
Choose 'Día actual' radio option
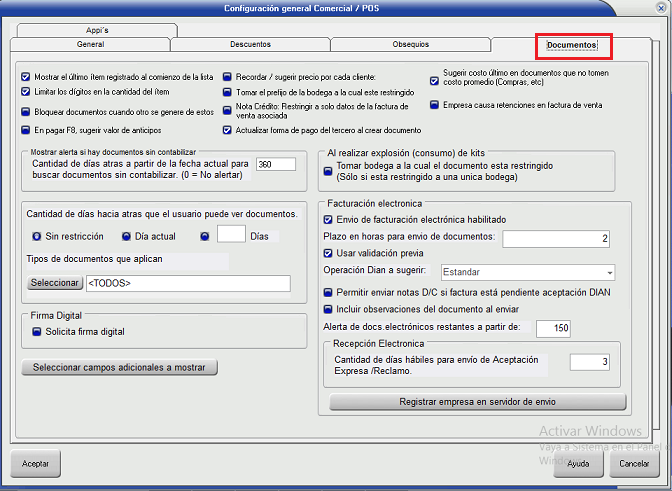coord(127,236)
